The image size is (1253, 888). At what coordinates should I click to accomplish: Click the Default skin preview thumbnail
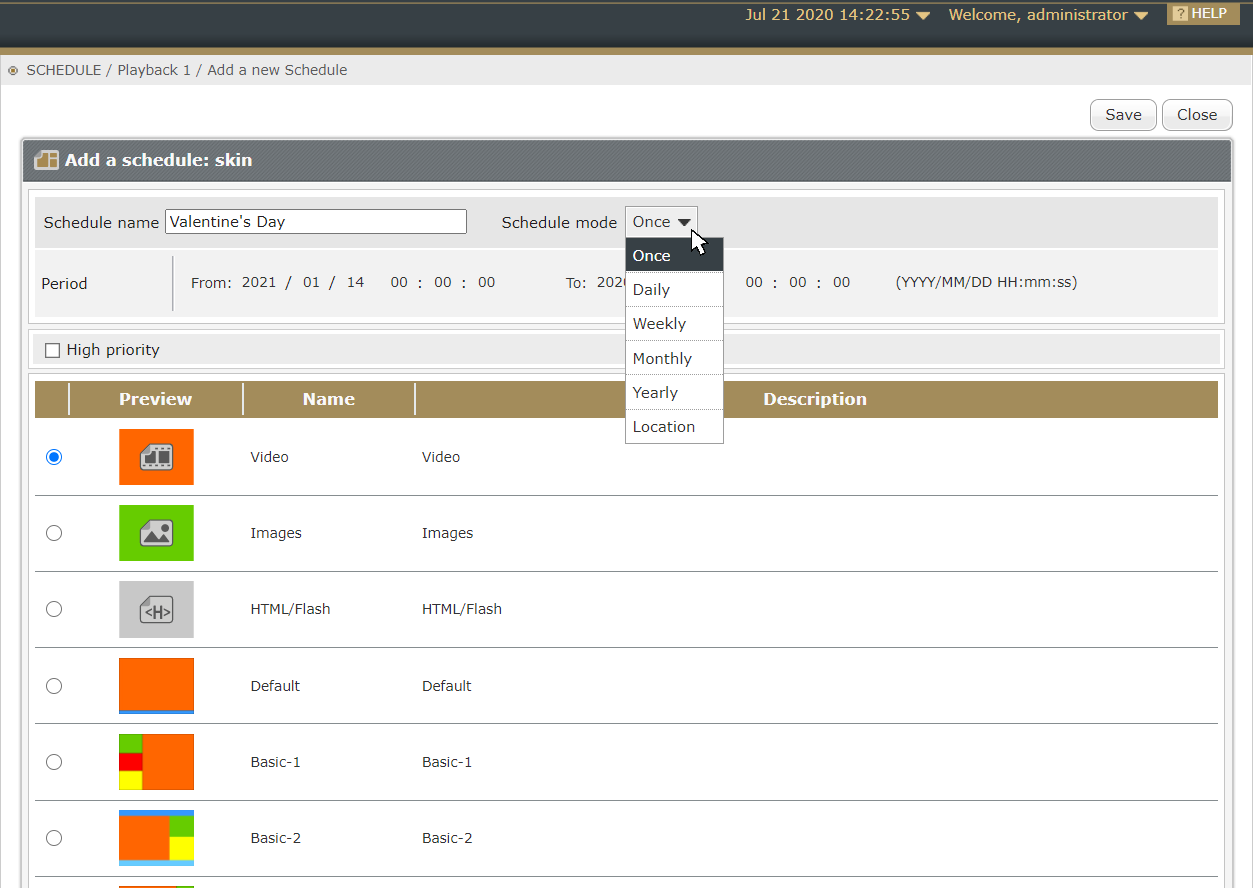click(x=156, y=686)
